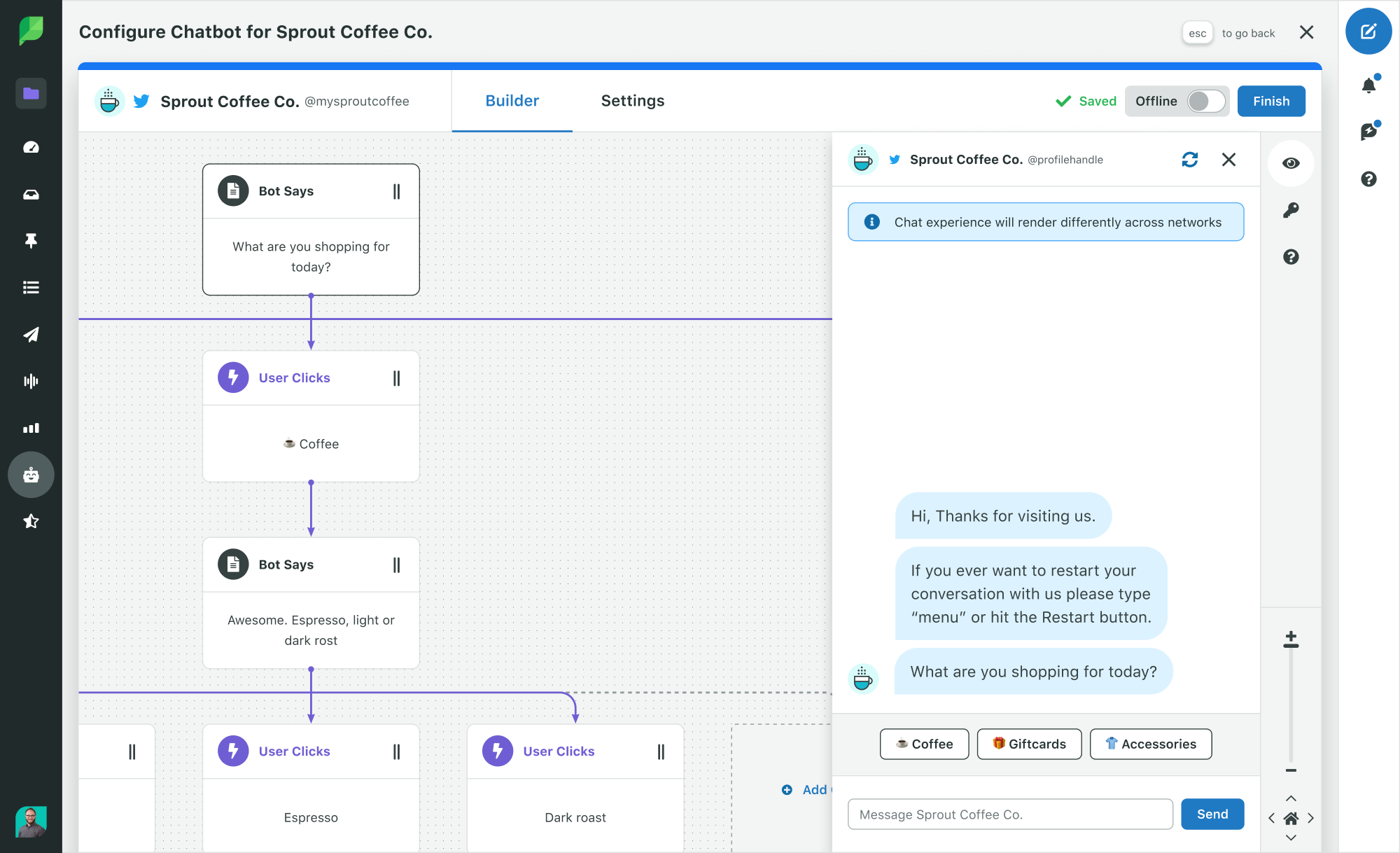
Task: Click the Bot Says node icon
Action: pos(232,190)
